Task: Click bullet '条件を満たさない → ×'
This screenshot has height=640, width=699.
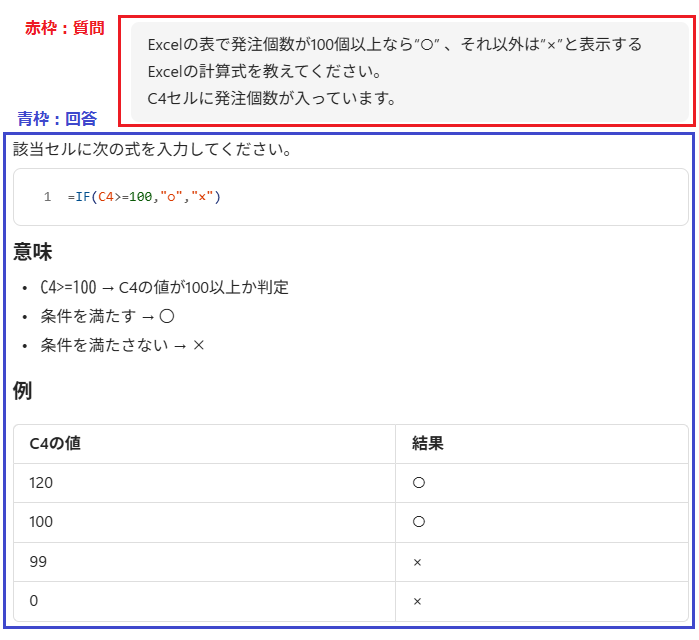Action: click(x=122, y=345)
